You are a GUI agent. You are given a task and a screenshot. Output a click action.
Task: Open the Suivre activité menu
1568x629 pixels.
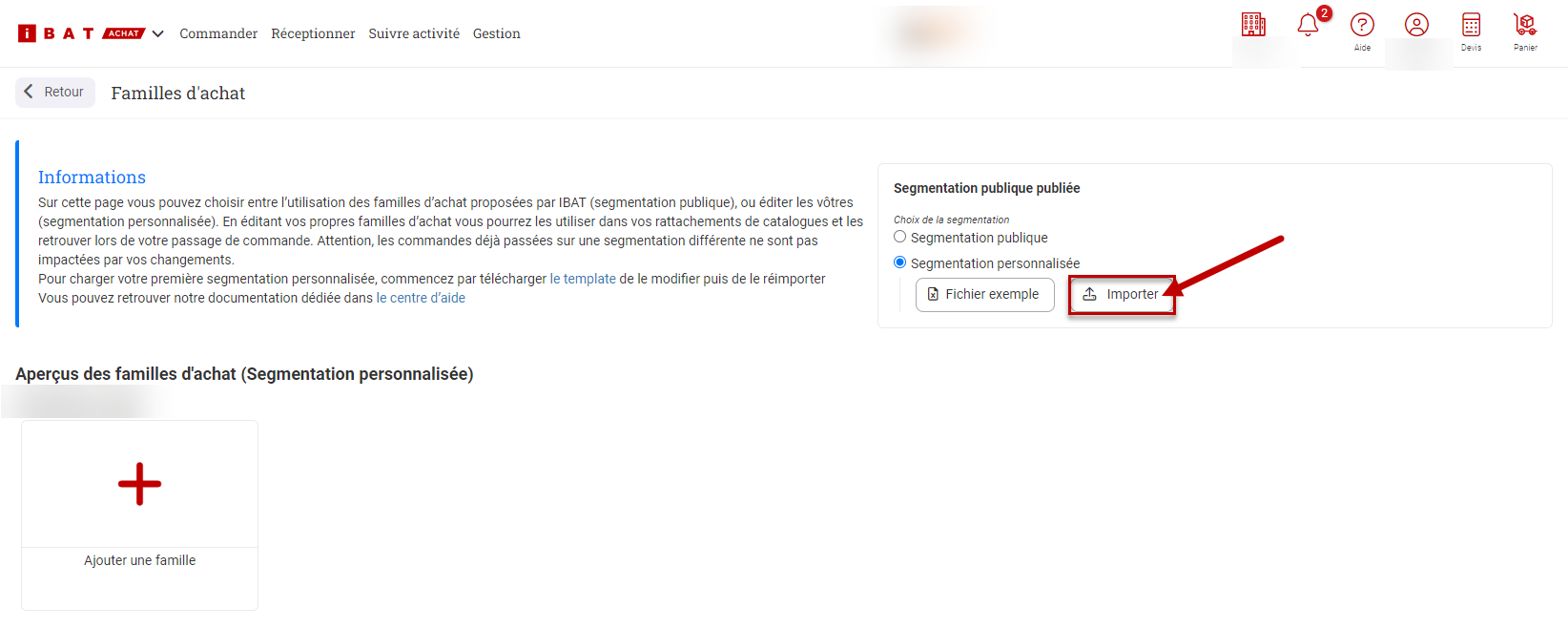[x=414, y=33]
